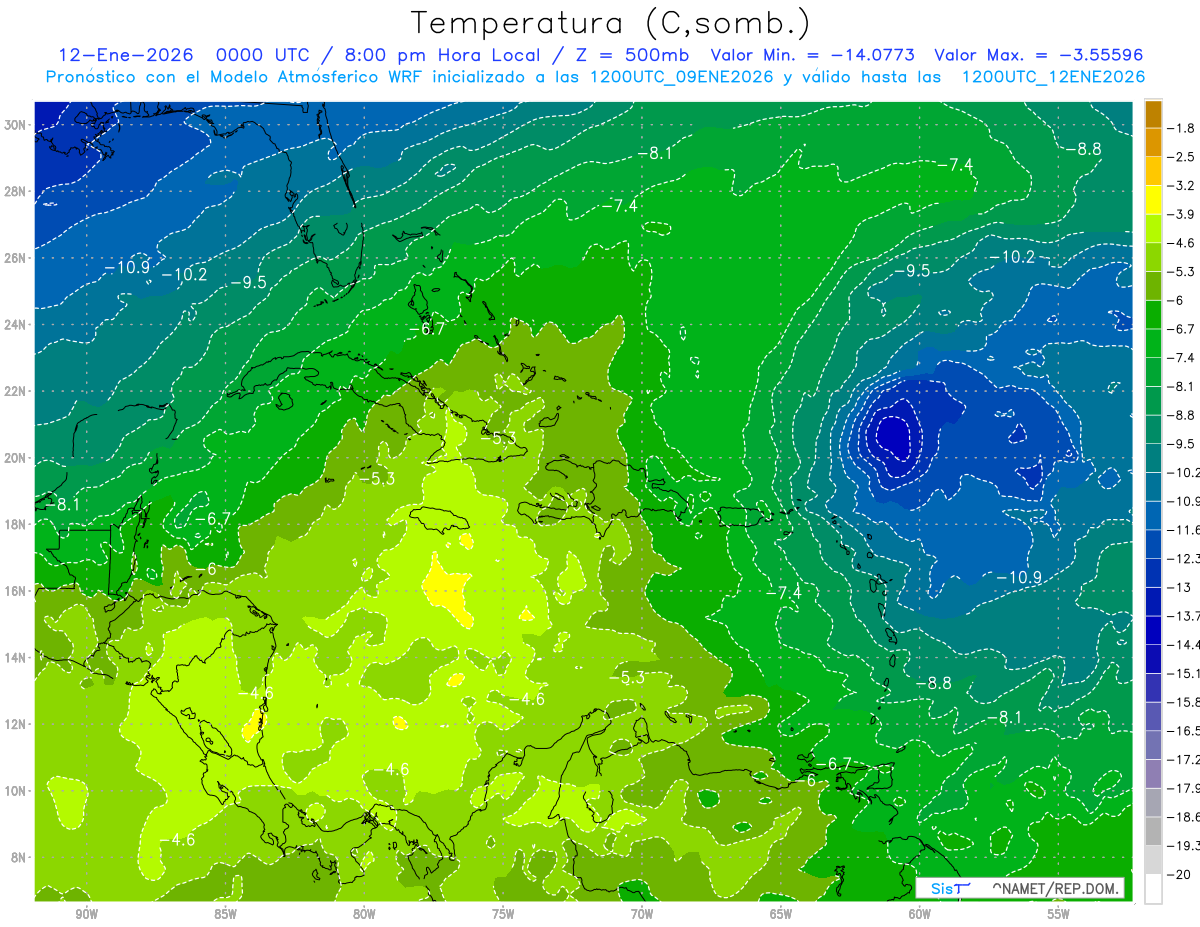Click the "Valor Max. = -3.55596" value
The width and height of the screenshot is (1200, 927).
1038,55
